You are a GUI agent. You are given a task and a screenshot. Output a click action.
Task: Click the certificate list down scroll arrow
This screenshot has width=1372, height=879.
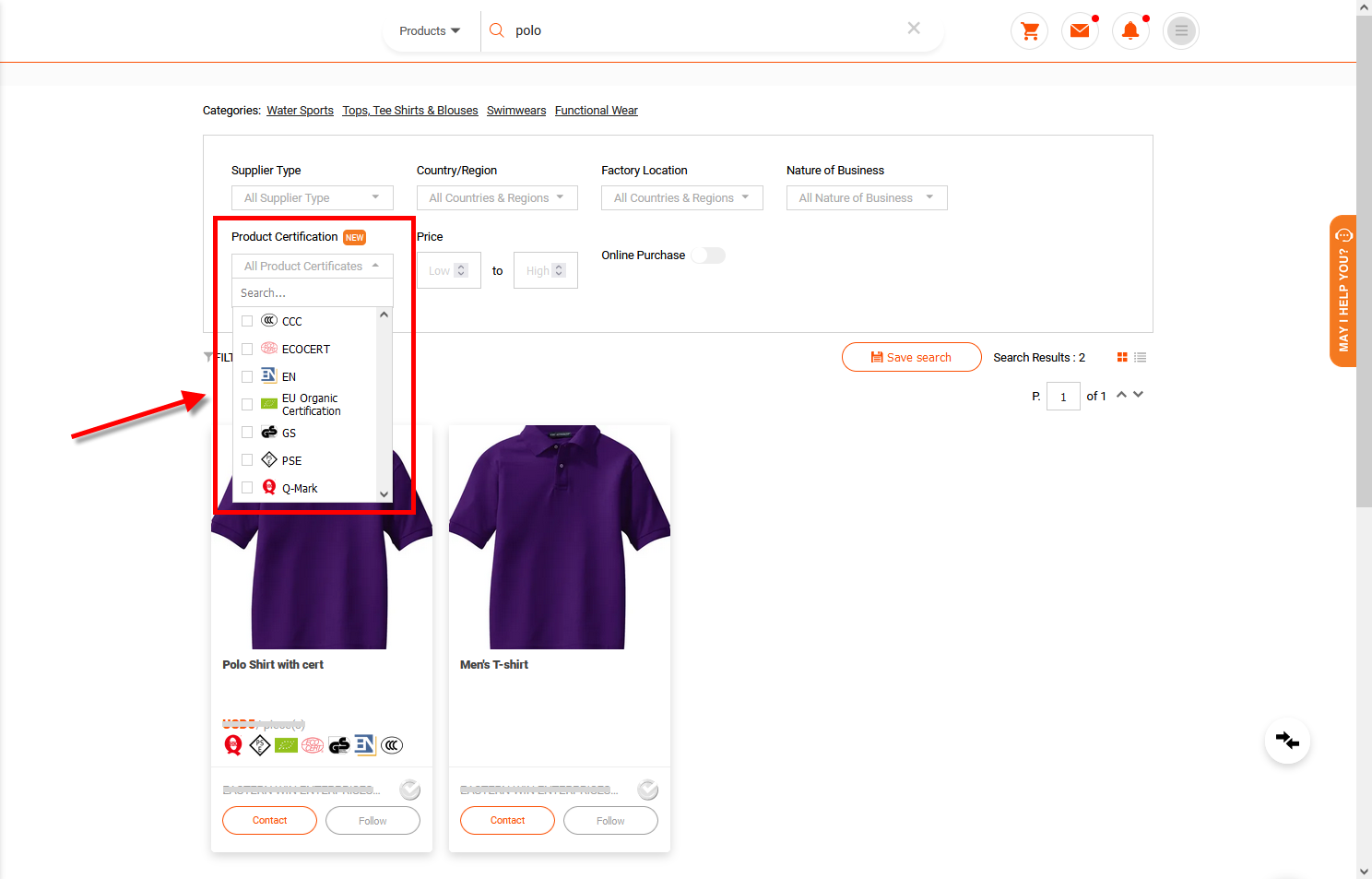point(384,494)
